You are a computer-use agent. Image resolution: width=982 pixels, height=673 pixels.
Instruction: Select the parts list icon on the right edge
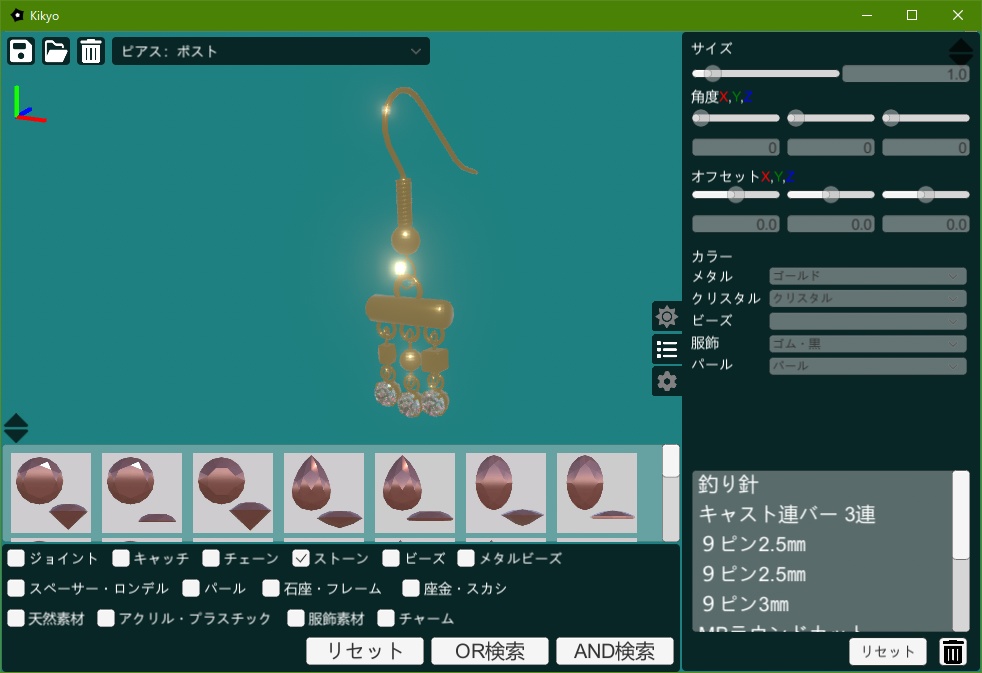click(667, 349)
